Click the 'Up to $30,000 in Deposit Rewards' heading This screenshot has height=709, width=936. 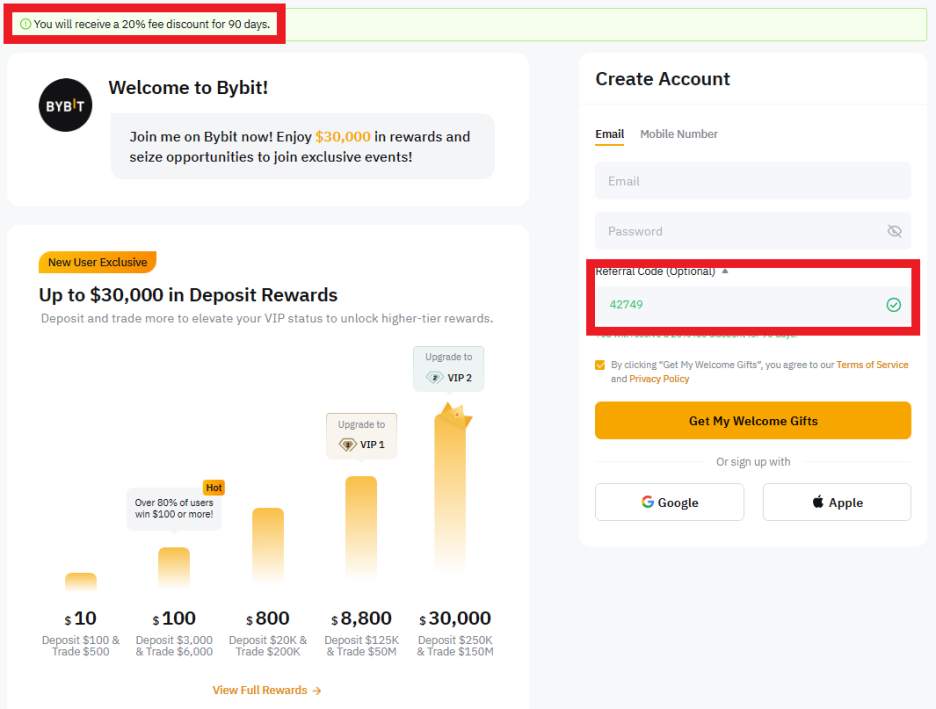(x=188, y=295)
